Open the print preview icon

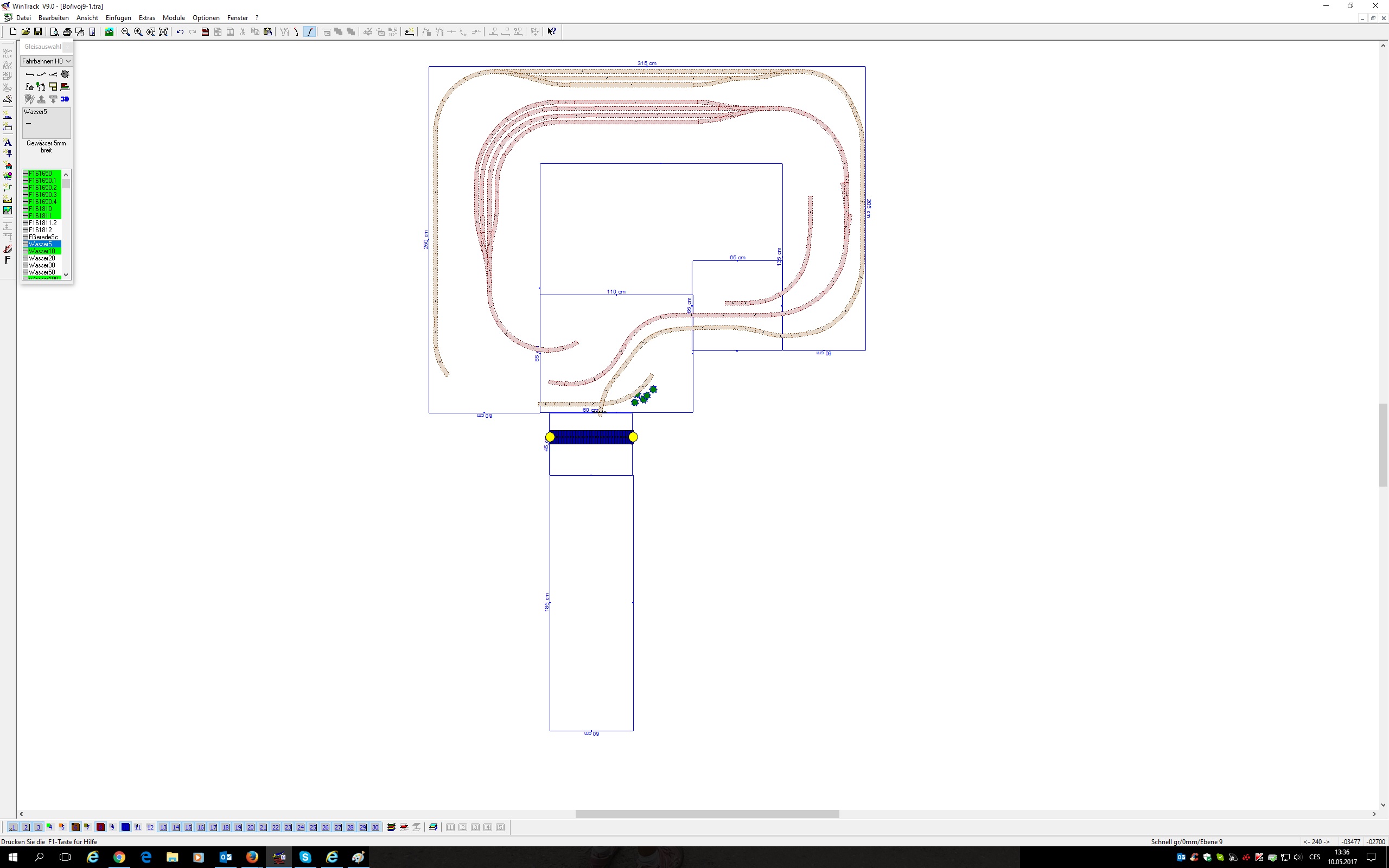[x=54, y=31]
